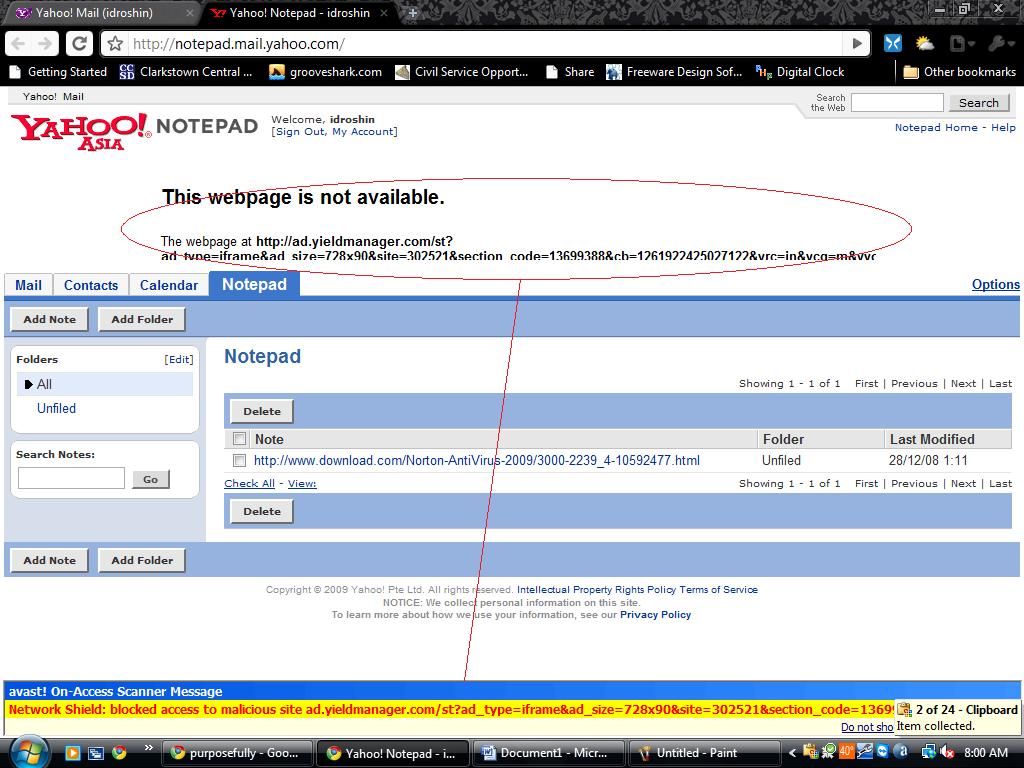Switch to Untitled - Paint taskbar button
The image size is (1024, 768).
(x=703, y=753)
